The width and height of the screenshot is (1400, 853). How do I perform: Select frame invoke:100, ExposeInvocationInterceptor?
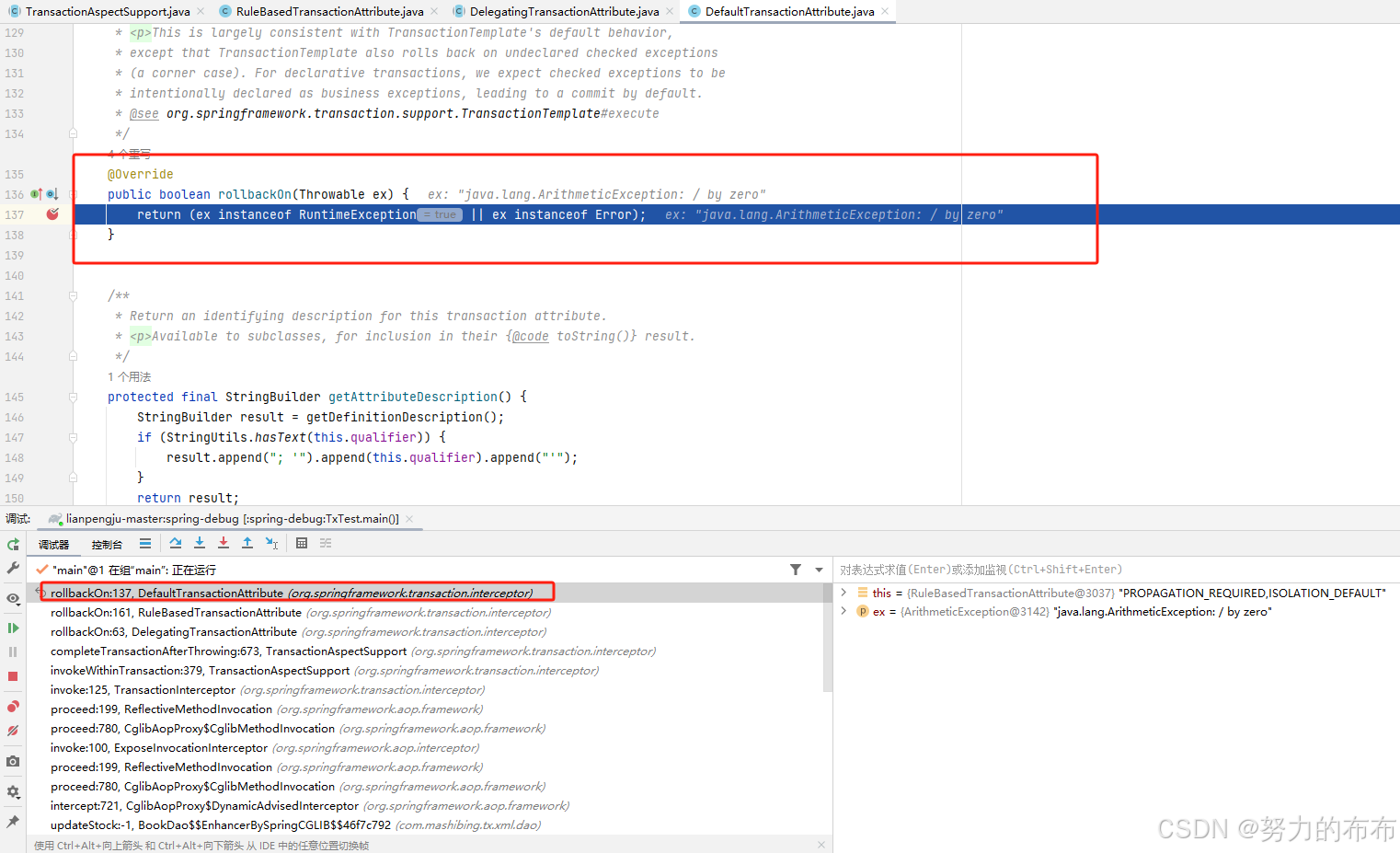coord(430,747)
